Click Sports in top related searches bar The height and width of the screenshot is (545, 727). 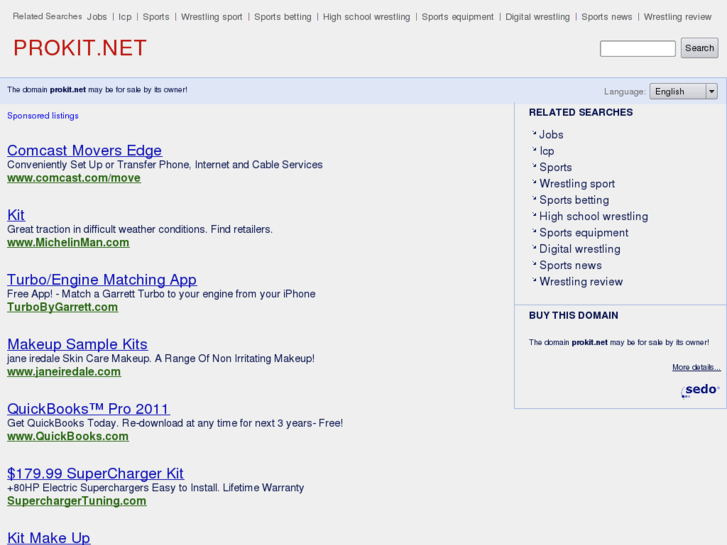[x=156, y=17]
